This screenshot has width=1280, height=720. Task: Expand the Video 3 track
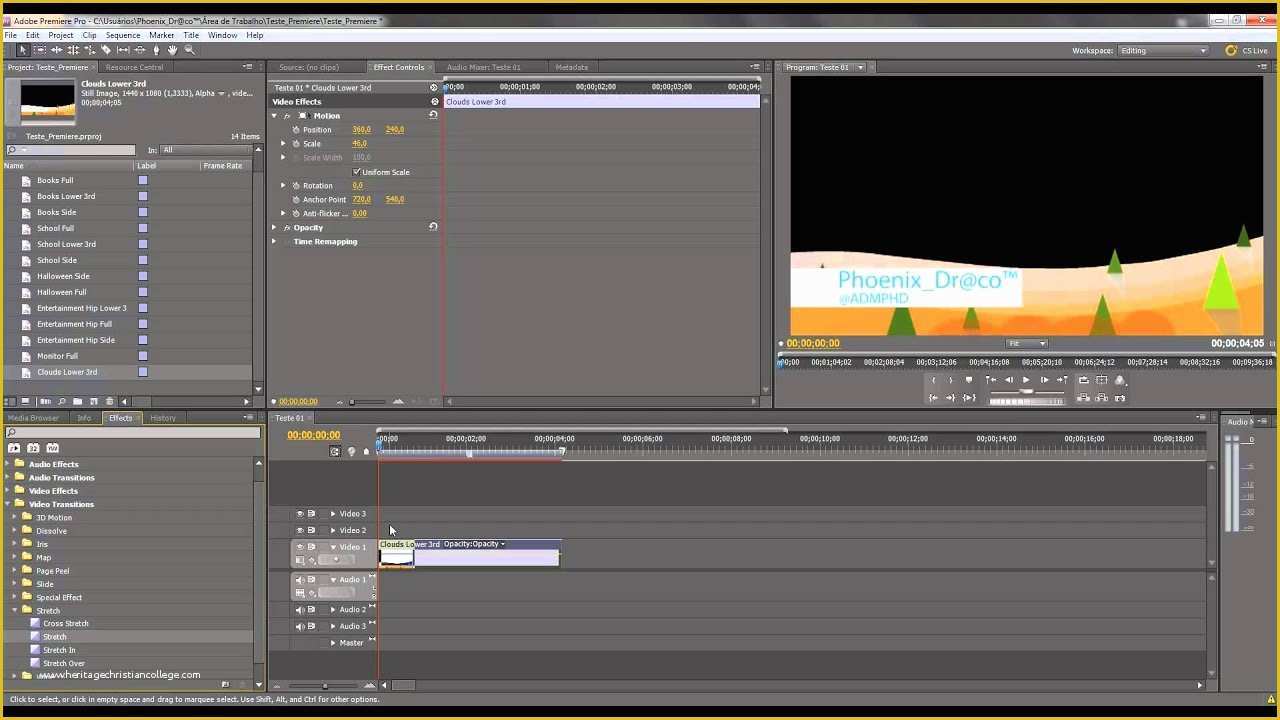click(x=333, y=514)
